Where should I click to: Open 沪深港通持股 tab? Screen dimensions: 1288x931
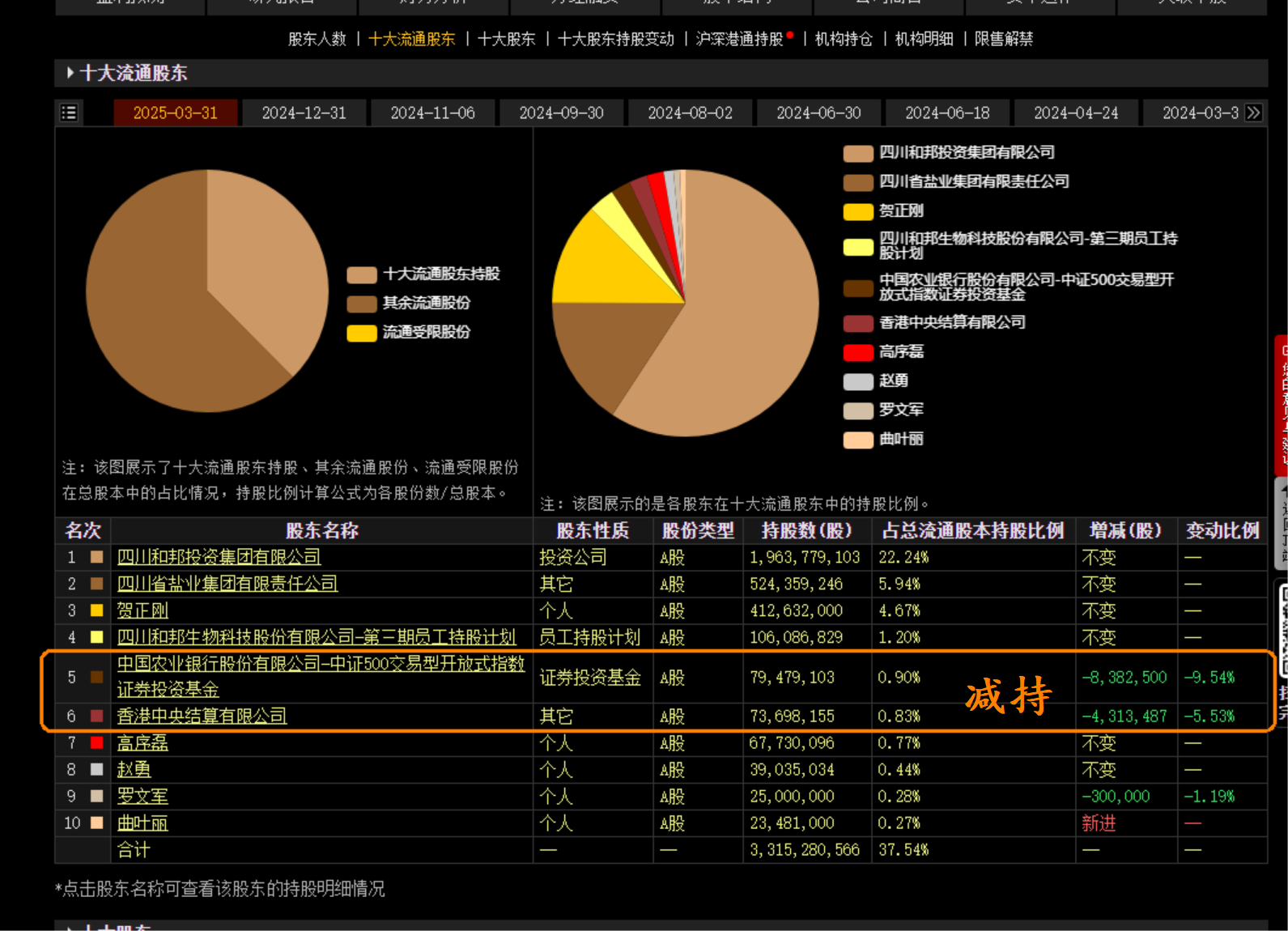tap(739, 39)
